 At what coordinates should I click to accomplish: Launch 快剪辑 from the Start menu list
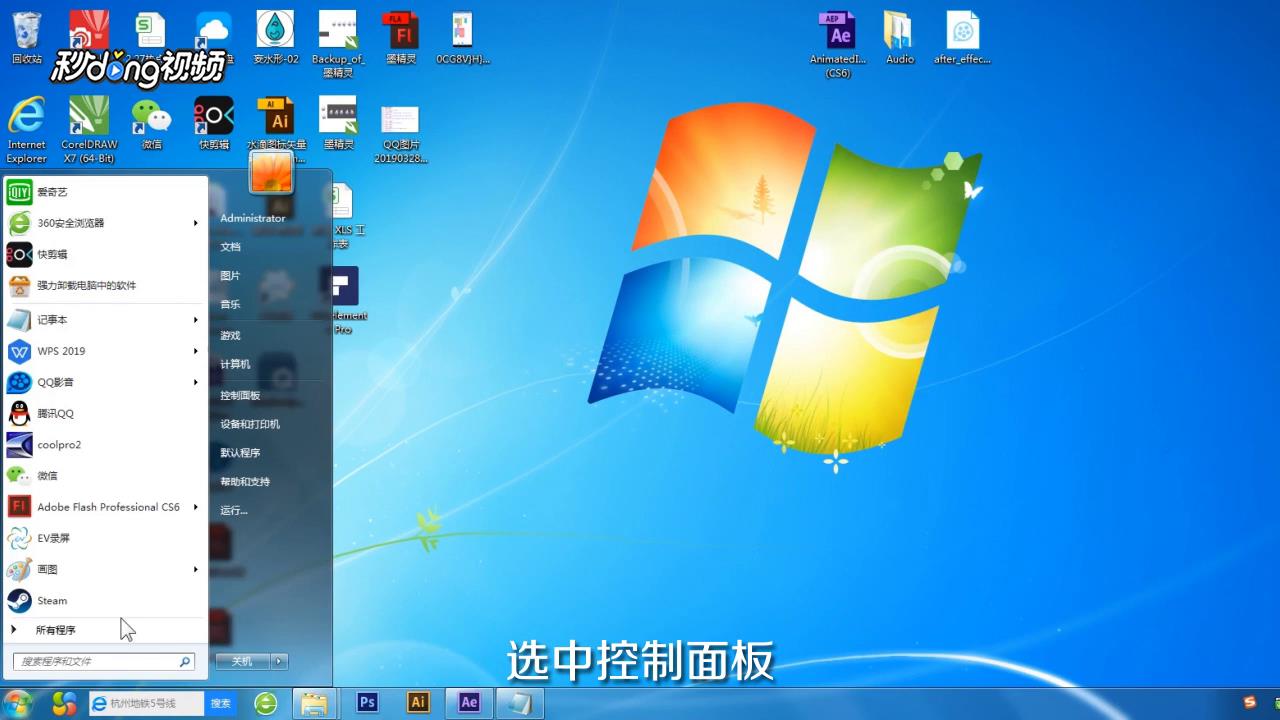(104, 254)
